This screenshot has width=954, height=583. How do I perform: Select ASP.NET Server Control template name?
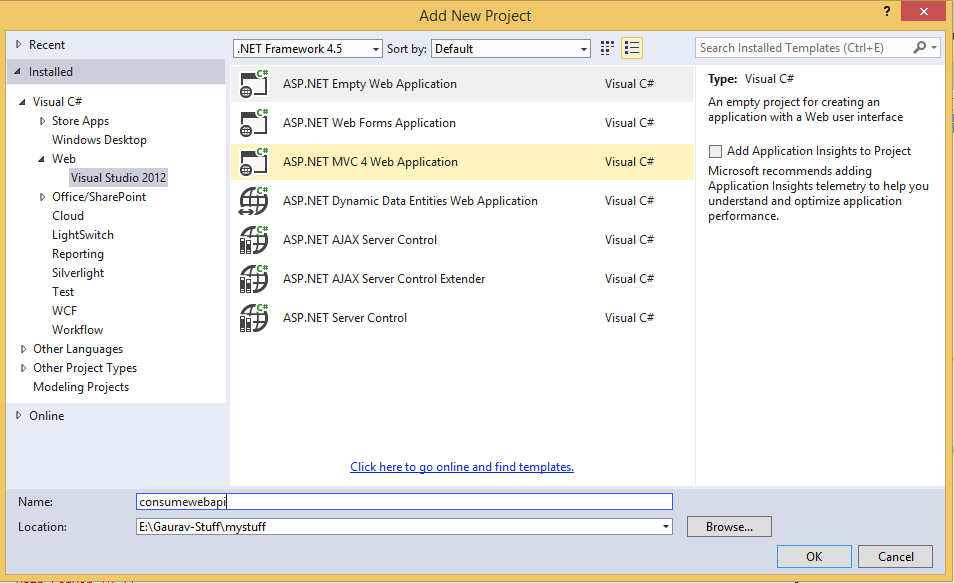[x=345, y=318]
